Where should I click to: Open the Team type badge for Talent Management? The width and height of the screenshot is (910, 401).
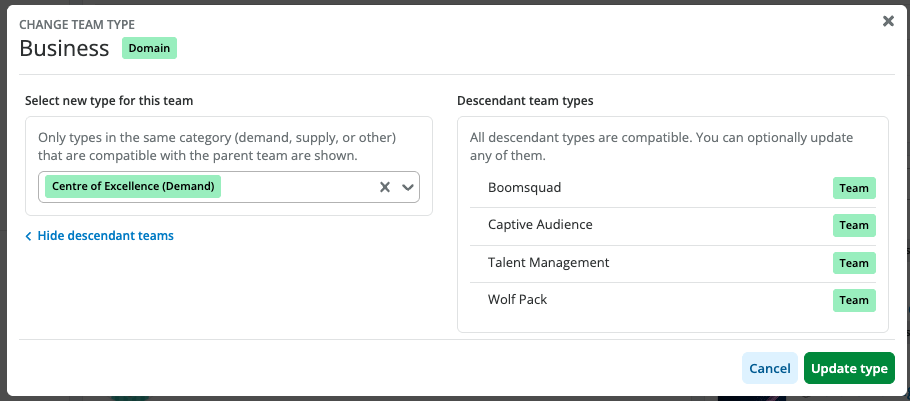[854, 263]
